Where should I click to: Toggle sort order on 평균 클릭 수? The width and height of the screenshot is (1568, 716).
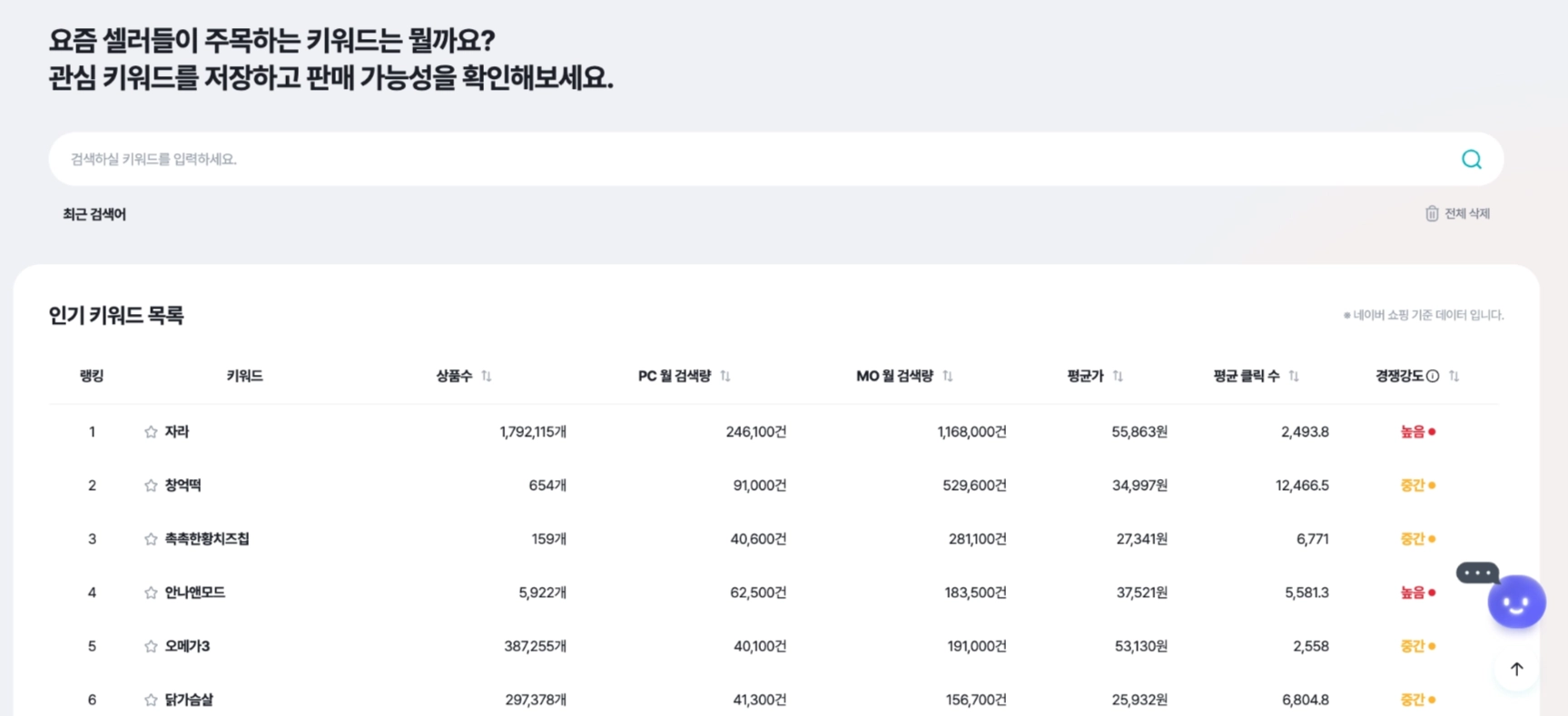pos(1294,376)
